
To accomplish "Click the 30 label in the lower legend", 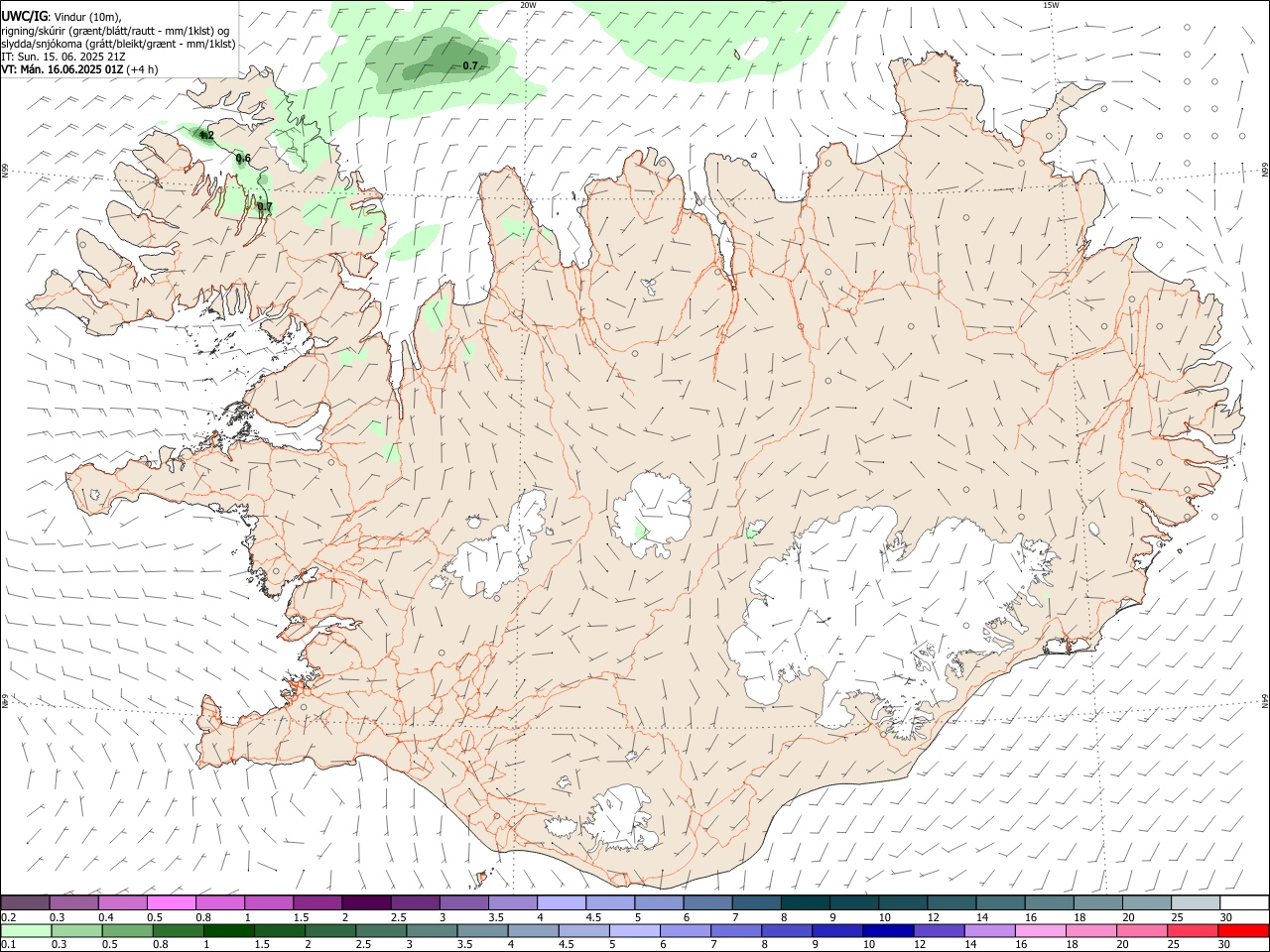I will 1223,945.
